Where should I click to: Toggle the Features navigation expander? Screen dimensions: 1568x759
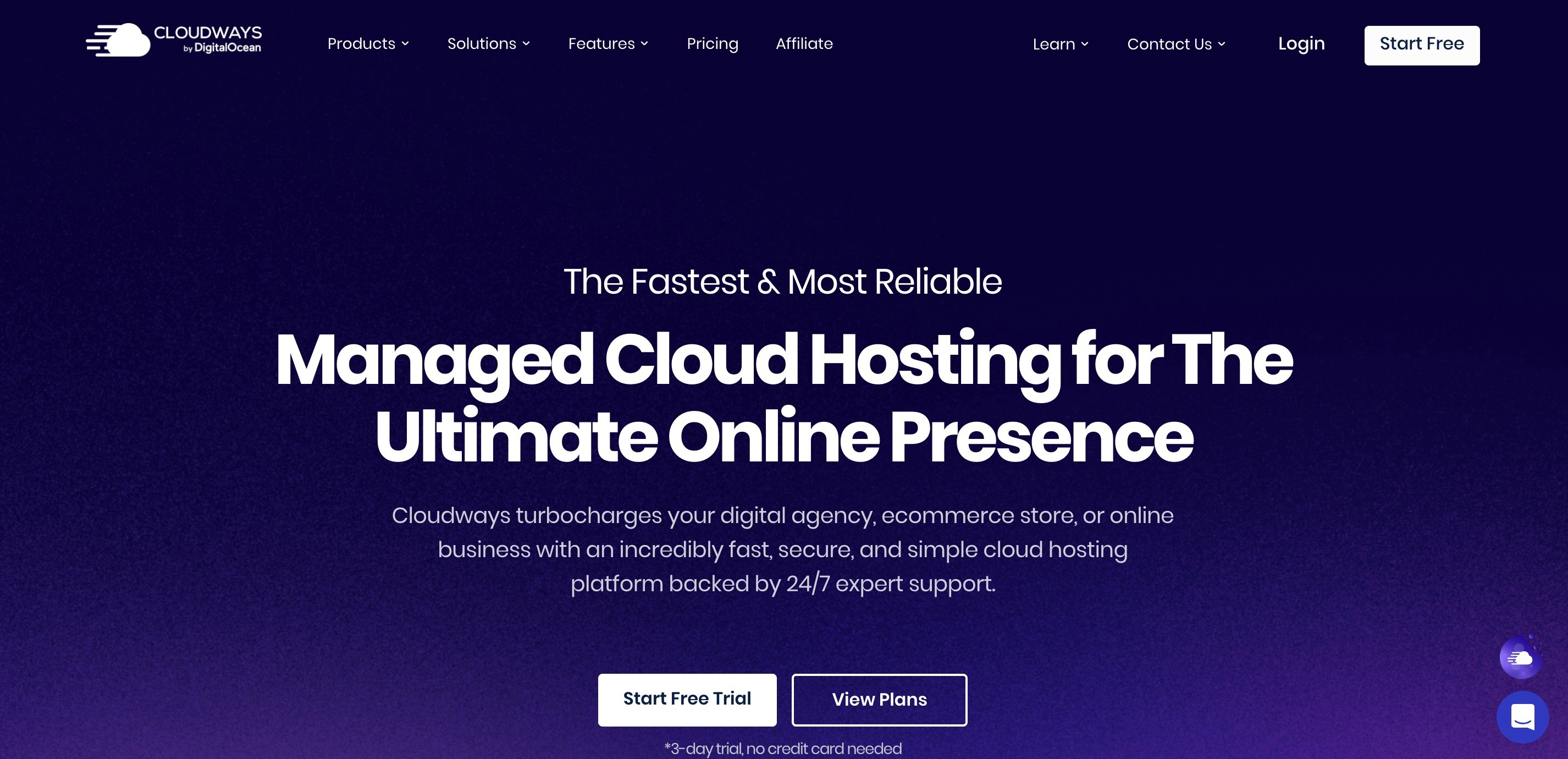coord(648,44)
